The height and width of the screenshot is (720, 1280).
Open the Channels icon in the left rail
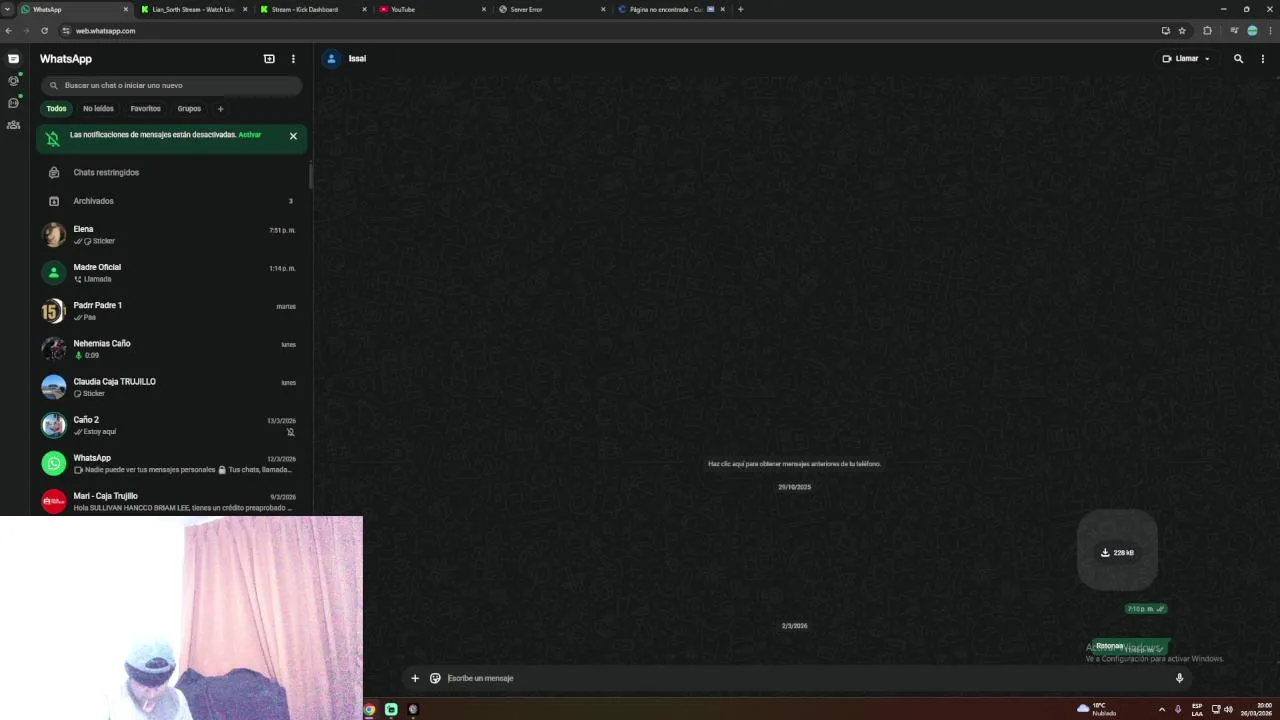[x=13, y=103]
